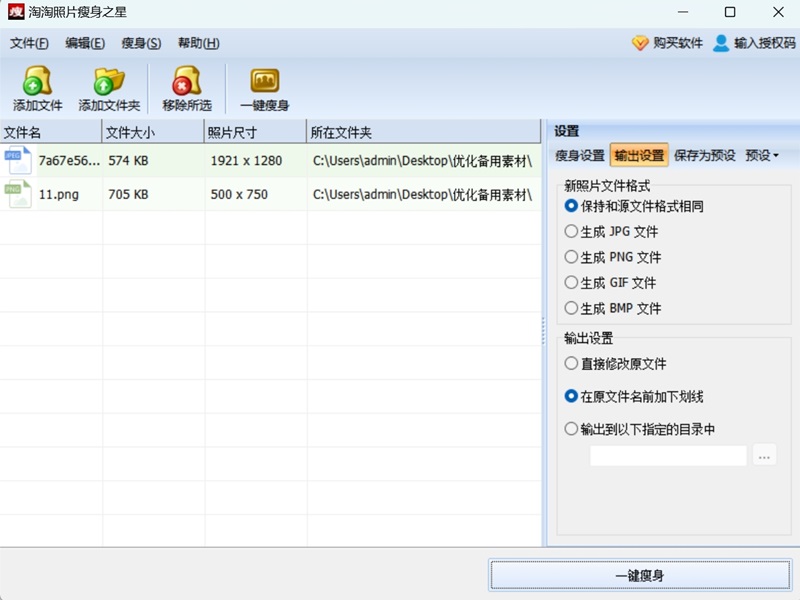Click the JPEG file icon for 7a67e56
800x600 pixels.
pos(18,160)
